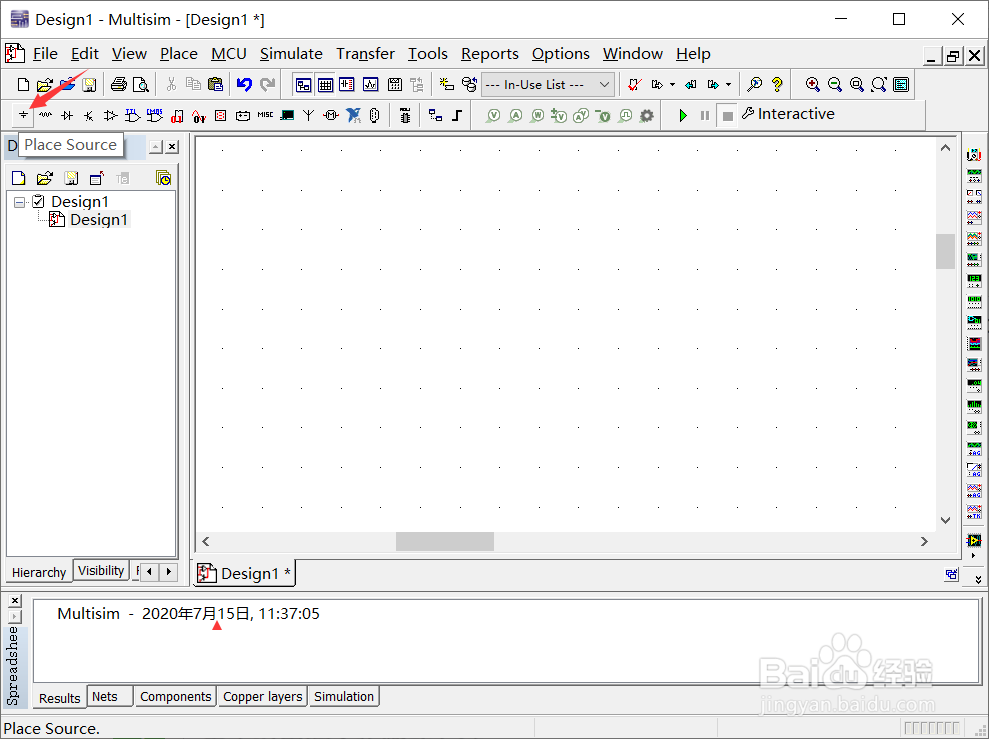The height and width of the screenshot is (739, 989).
Task: Switch to the Copper layers tab
Action: tap(262, 697)
